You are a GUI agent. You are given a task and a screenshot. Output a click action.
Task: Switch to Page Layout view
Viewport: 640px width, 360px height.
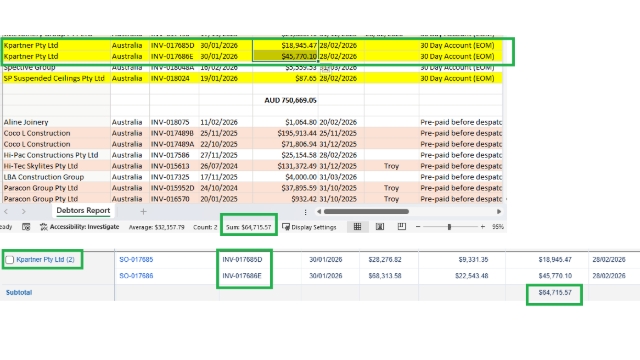380,227
